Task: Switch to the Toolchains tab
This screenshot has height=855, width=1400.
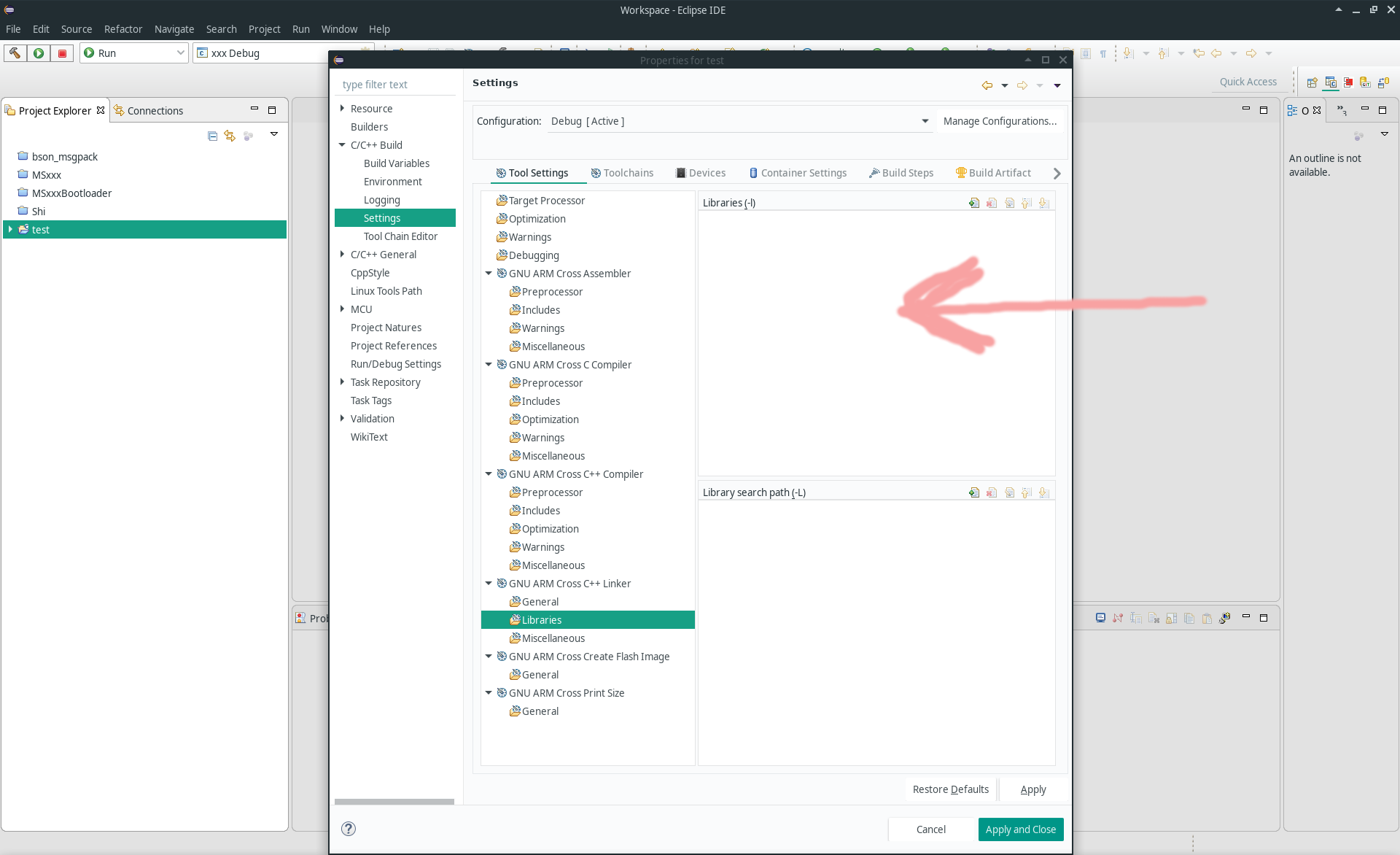Action: (622, 173)
